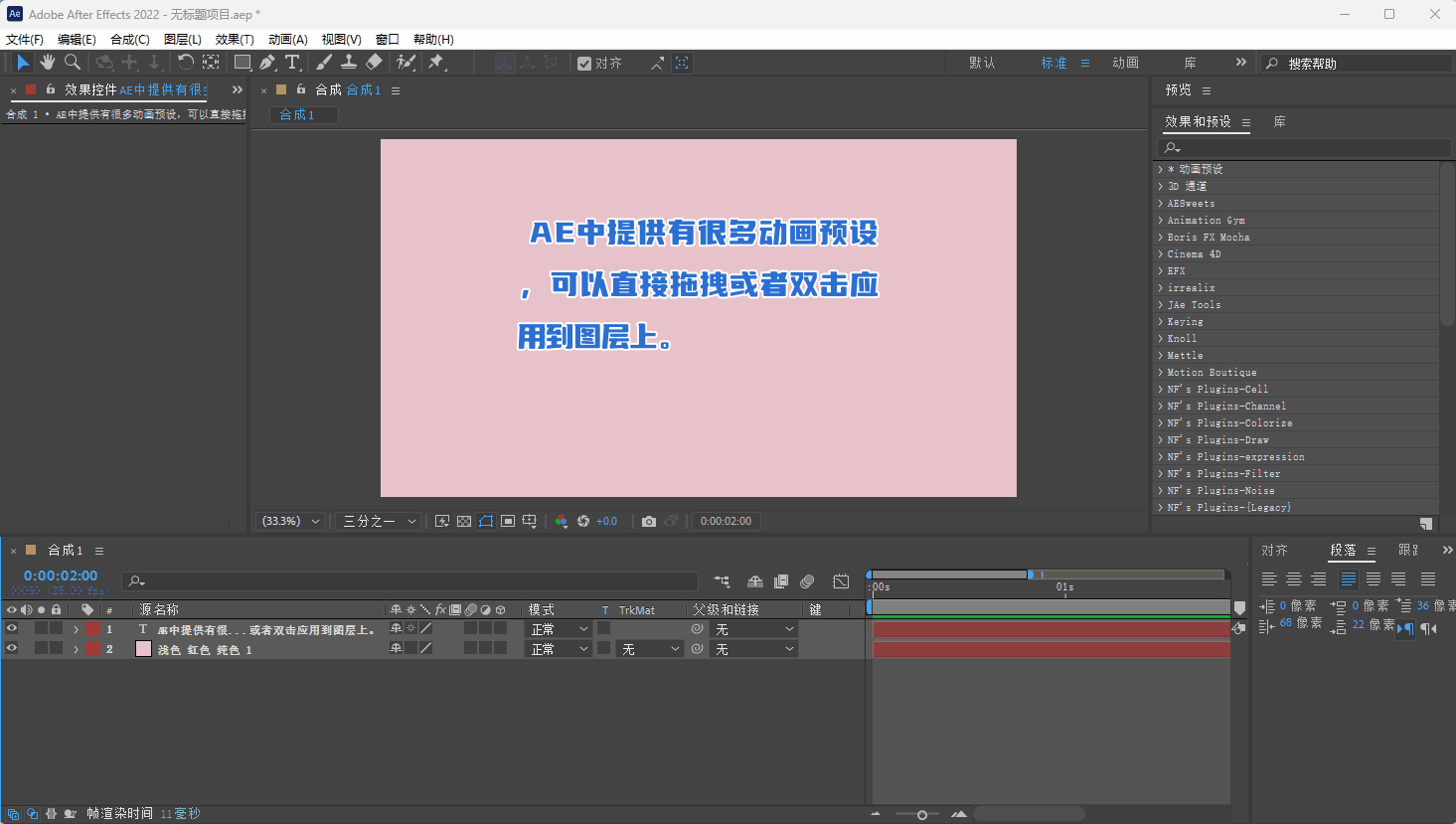Select the Rotation tool in toolbar
The width and height of the screenshot is (1456, 824).
point(186,63)
